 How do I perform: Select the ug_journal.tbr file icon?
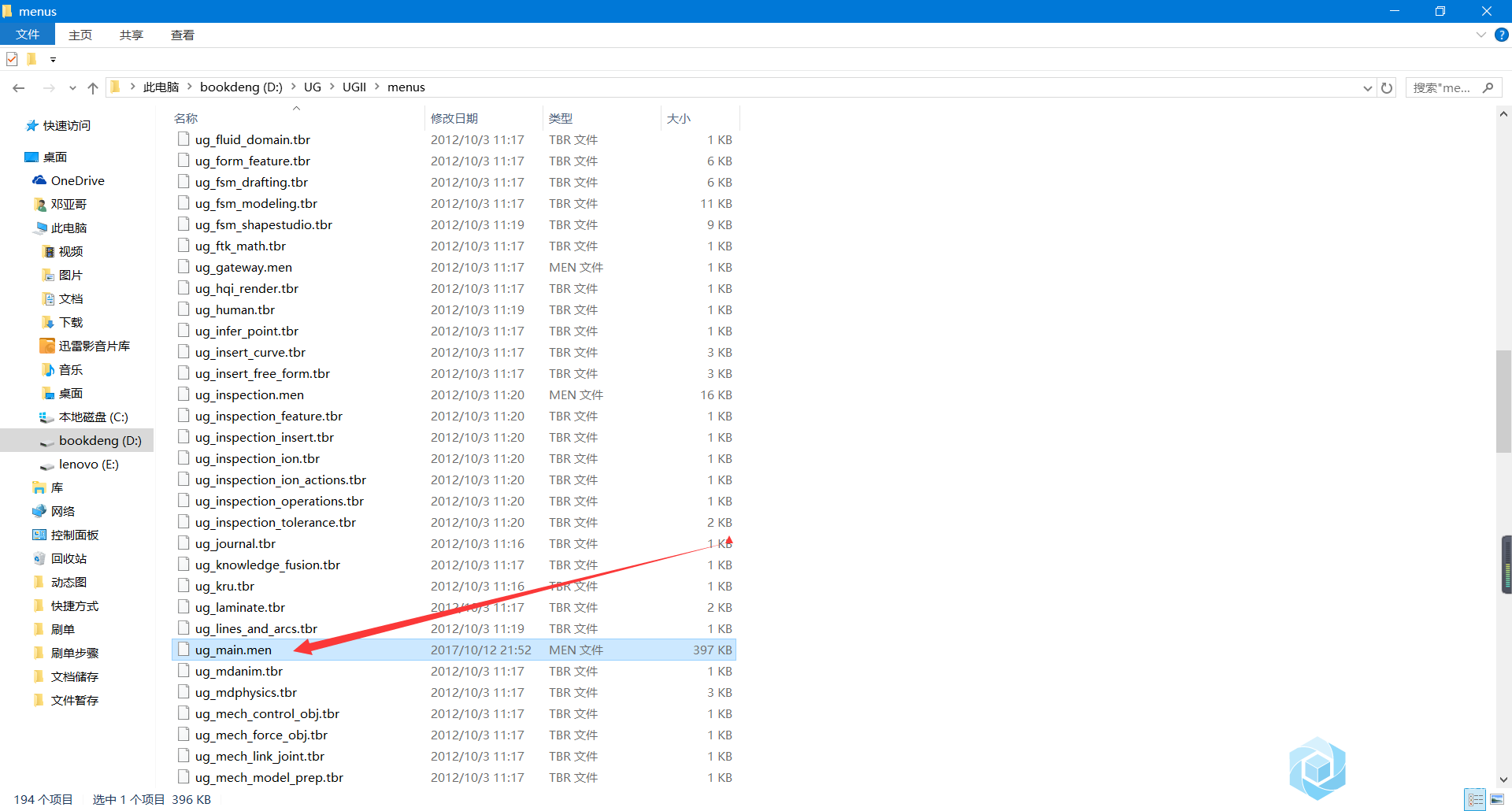click(x=183, y=543)
